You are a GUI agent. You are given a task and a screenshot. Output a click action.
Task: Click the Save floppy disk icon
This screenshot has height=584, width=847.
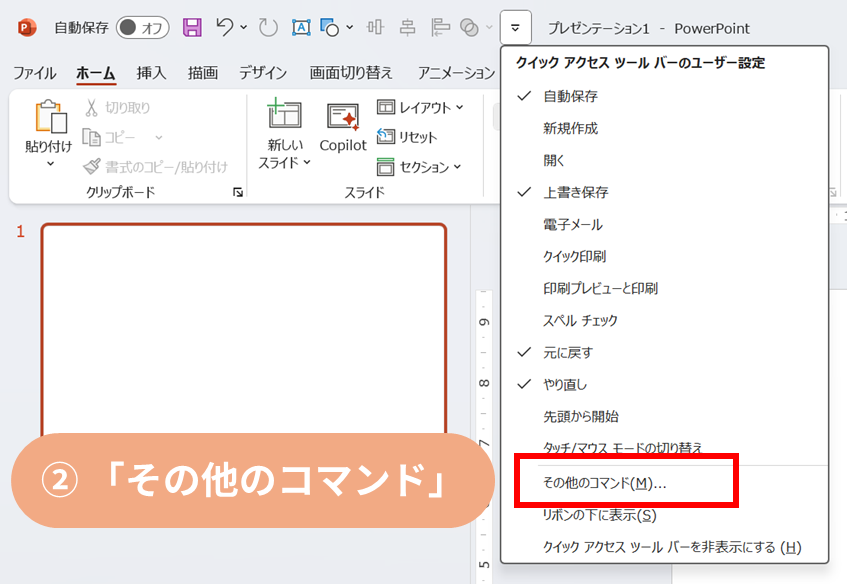[x=192, y=27]
